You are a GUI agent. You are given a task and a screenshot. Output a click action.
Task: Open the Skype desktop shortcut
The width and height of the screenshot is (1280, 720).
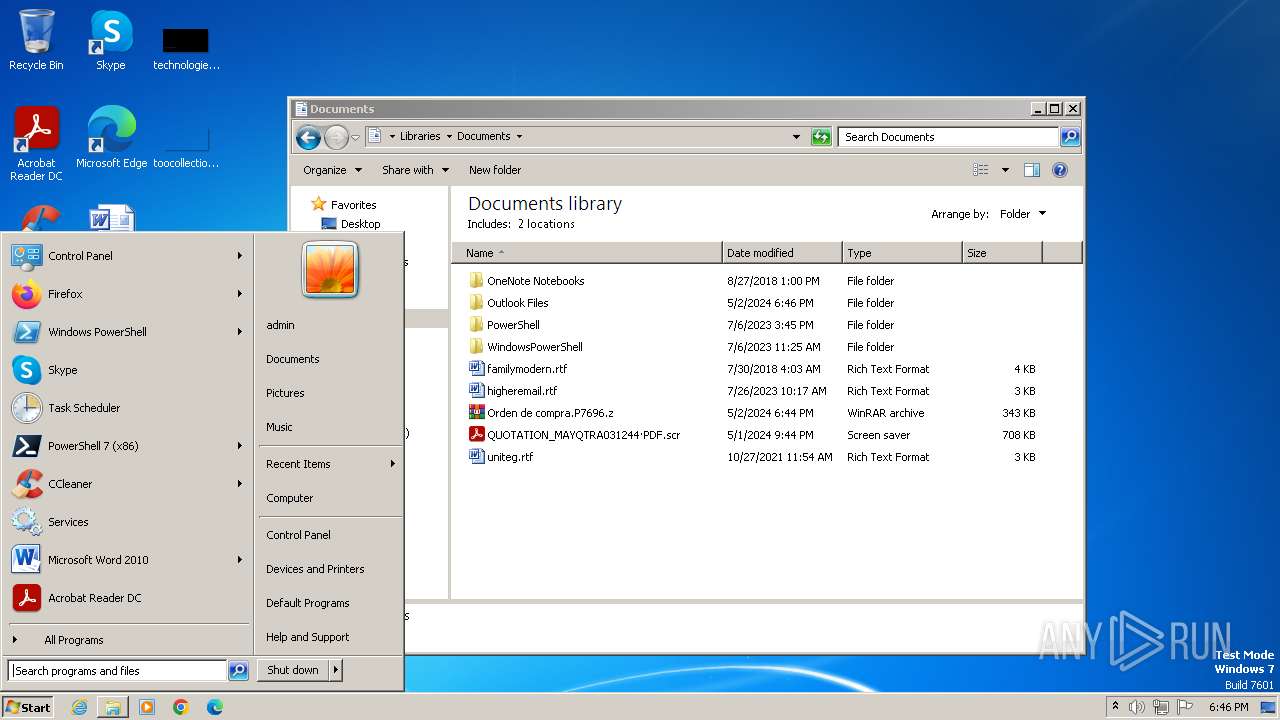click(x=111, y=40)
